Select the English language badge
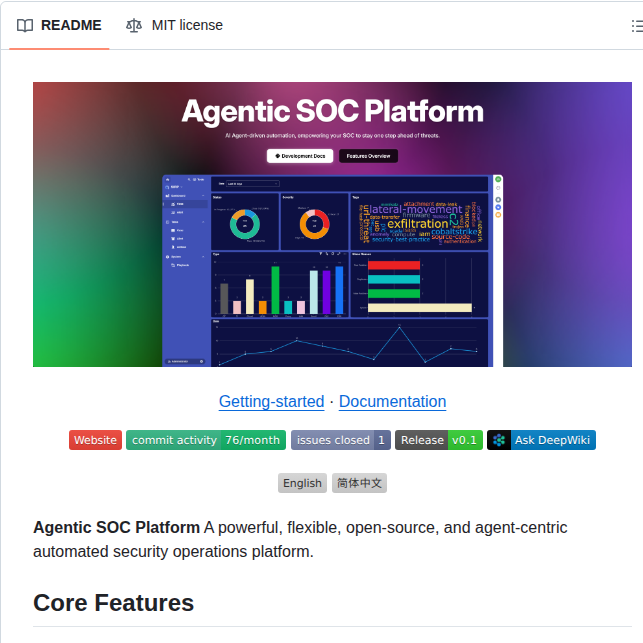This screenshot has height=643, width=643. pos(302,483)
